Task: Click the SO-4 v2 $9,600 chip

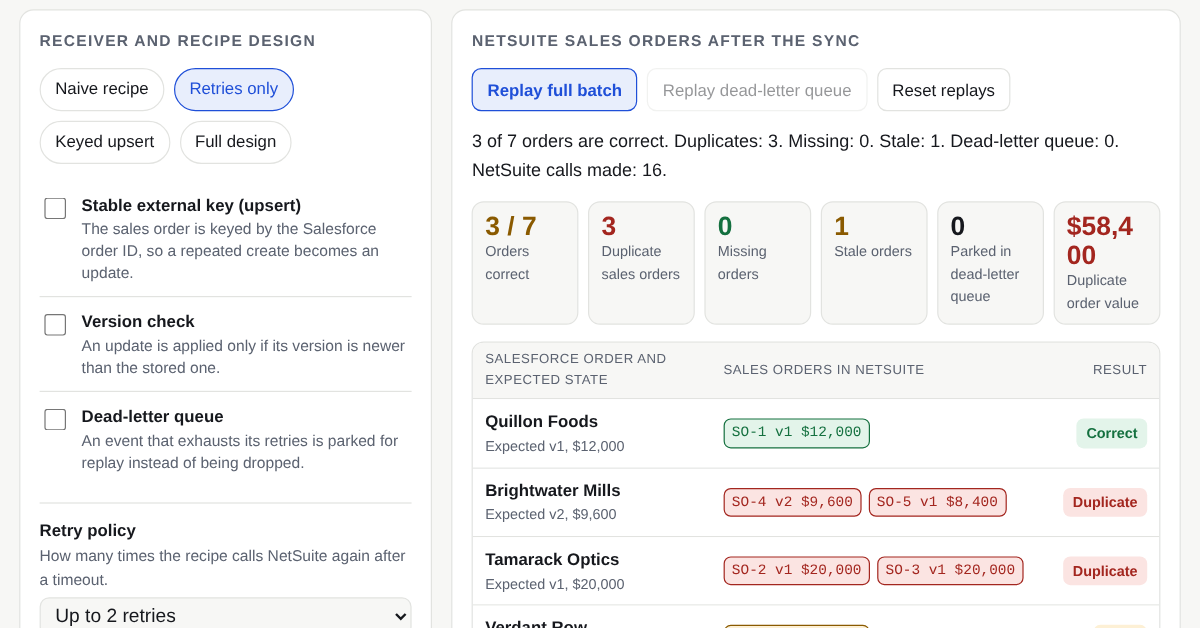Action: pos(792,502)
